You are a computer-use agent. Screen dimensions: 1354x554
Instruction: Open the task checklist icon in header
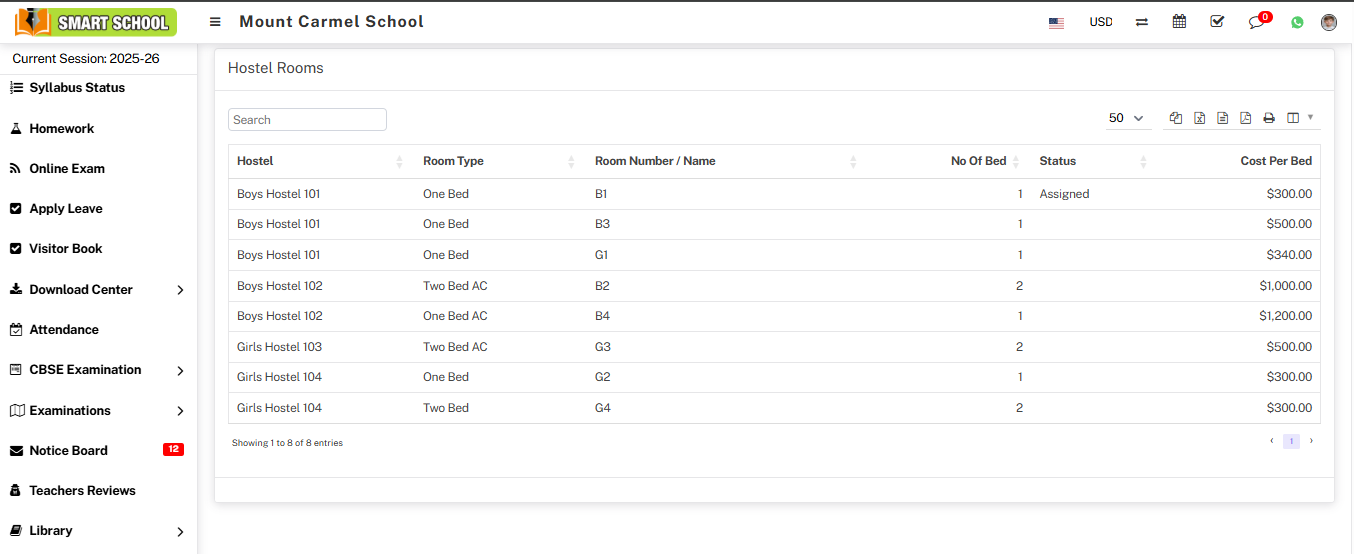click(1217, 22)
